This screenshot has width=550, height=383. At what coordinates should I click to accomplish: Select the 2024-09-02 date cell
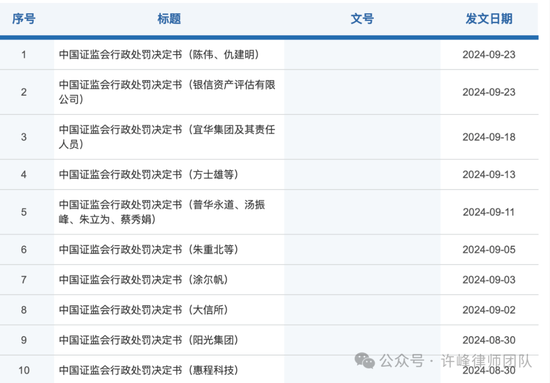[x=489, y=310]
